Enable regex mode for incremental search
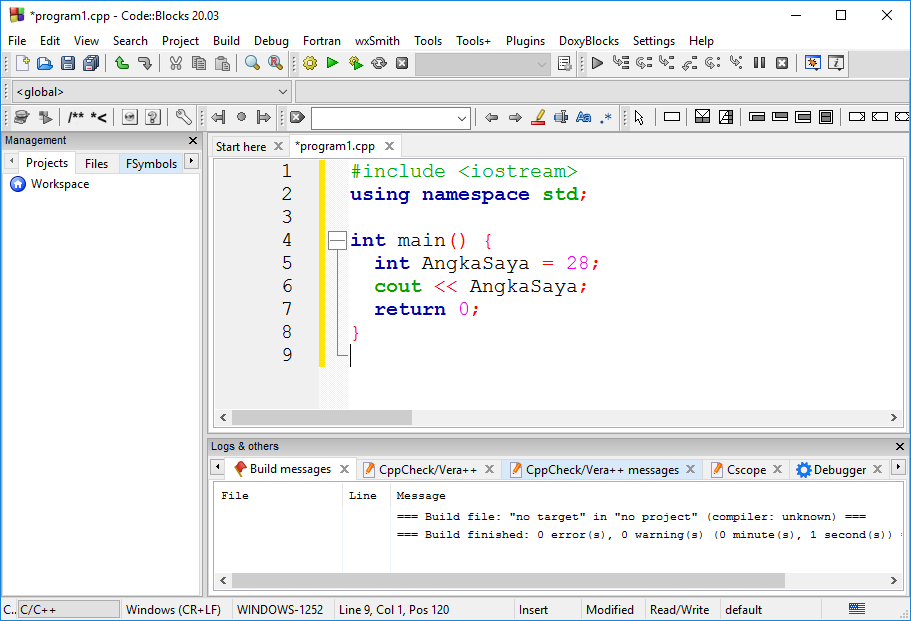 [605, 117]
